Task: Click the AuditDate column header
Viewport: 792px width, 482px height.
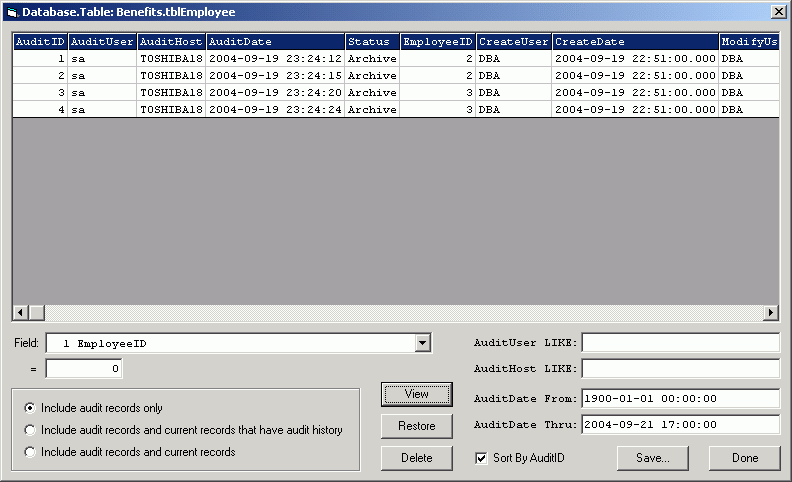Action: [x=275, y=42]
